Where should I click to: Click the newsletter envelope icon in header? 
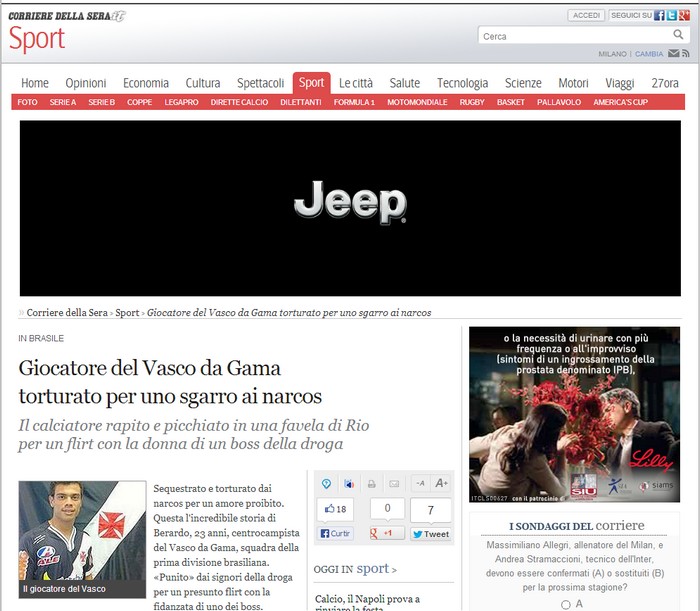coord(673,54)
